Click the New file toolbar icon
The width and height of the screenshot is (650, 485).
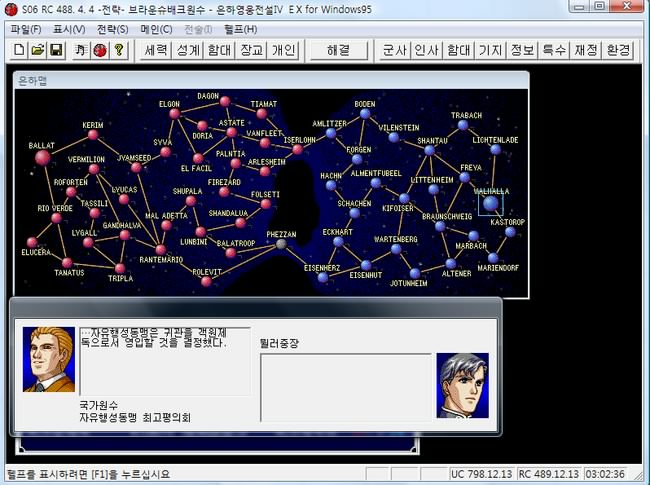[19, 51]
